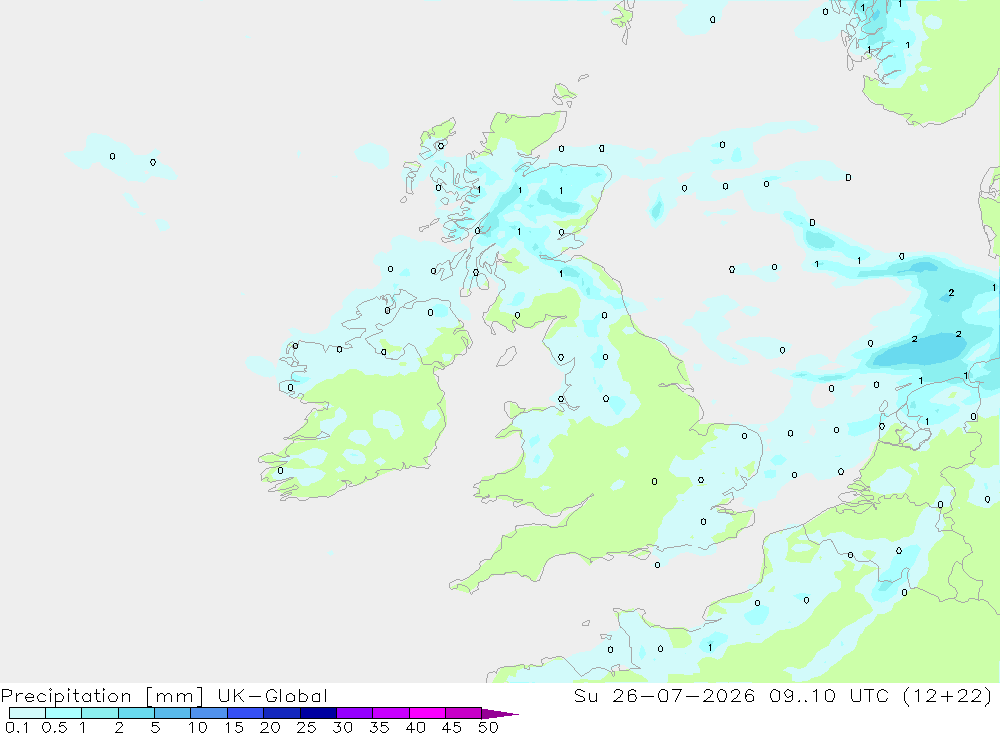Viewport: 1000px width, 733px height.
Task: Click the "50" legend scale label
Action: [488, 727]
